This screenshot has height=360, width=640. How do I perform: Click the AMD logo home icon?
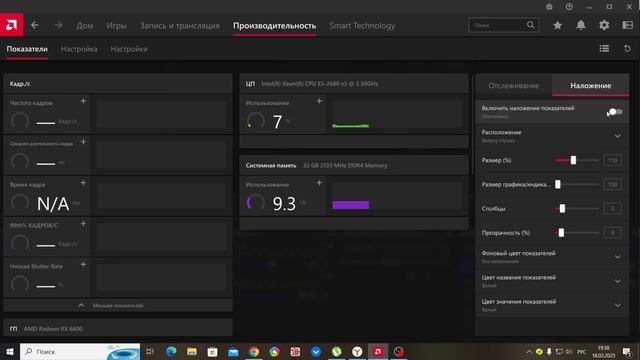(x=11, y=25)
